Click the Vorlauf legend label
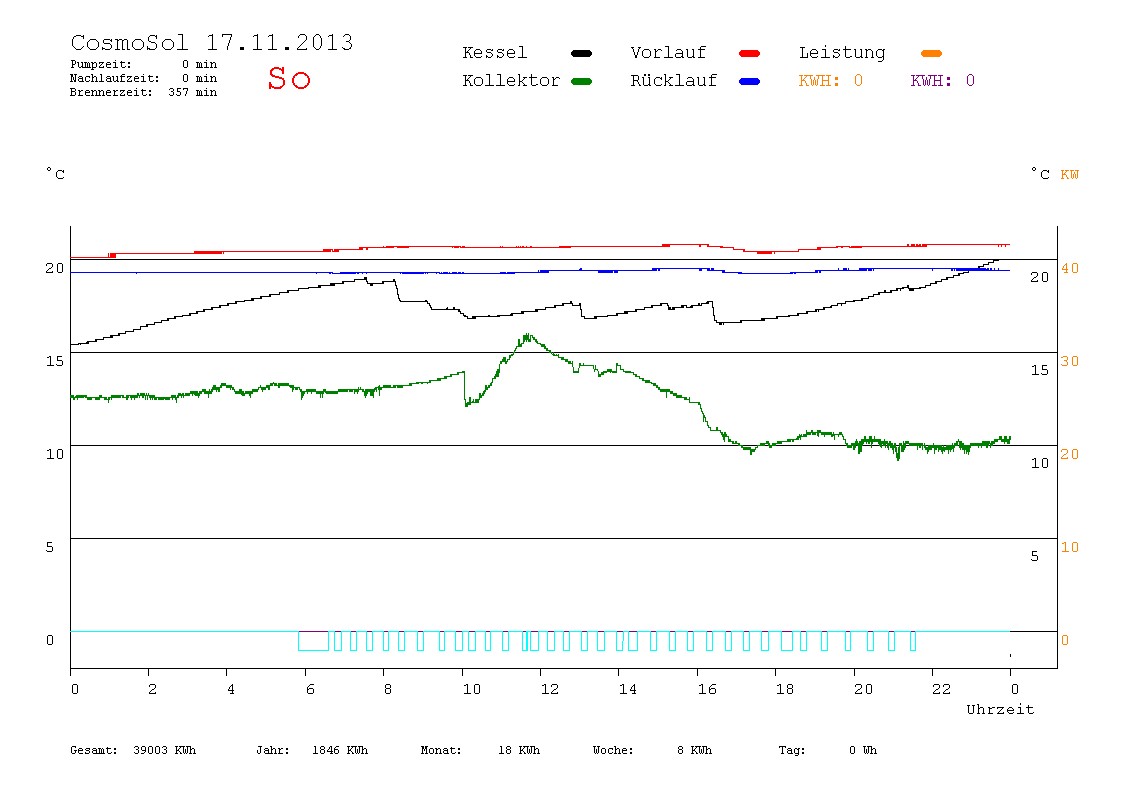The image size is (1148, 812). point(668,53)
